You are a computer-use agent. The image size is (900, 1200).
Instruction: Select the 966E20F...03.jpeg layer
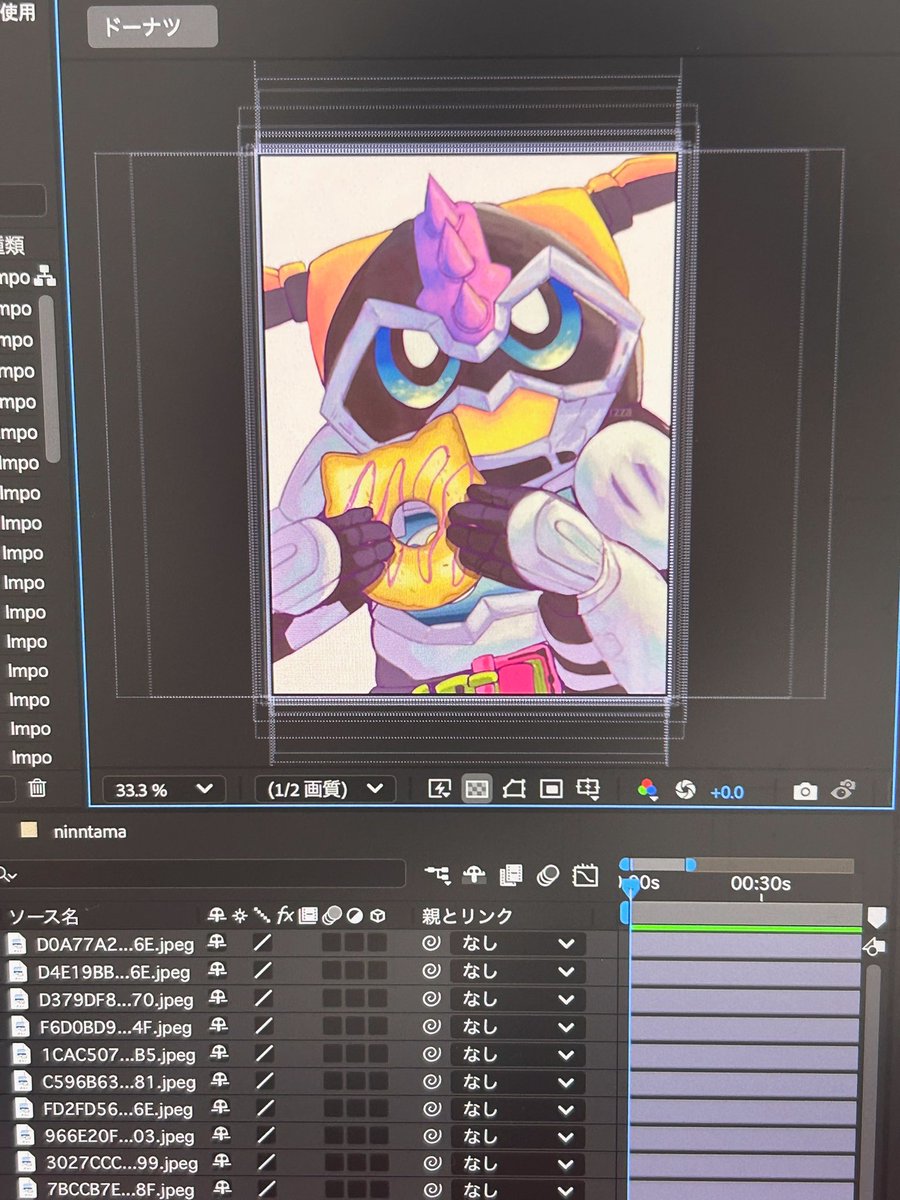pyautogui.click(x=119, y=1136)
